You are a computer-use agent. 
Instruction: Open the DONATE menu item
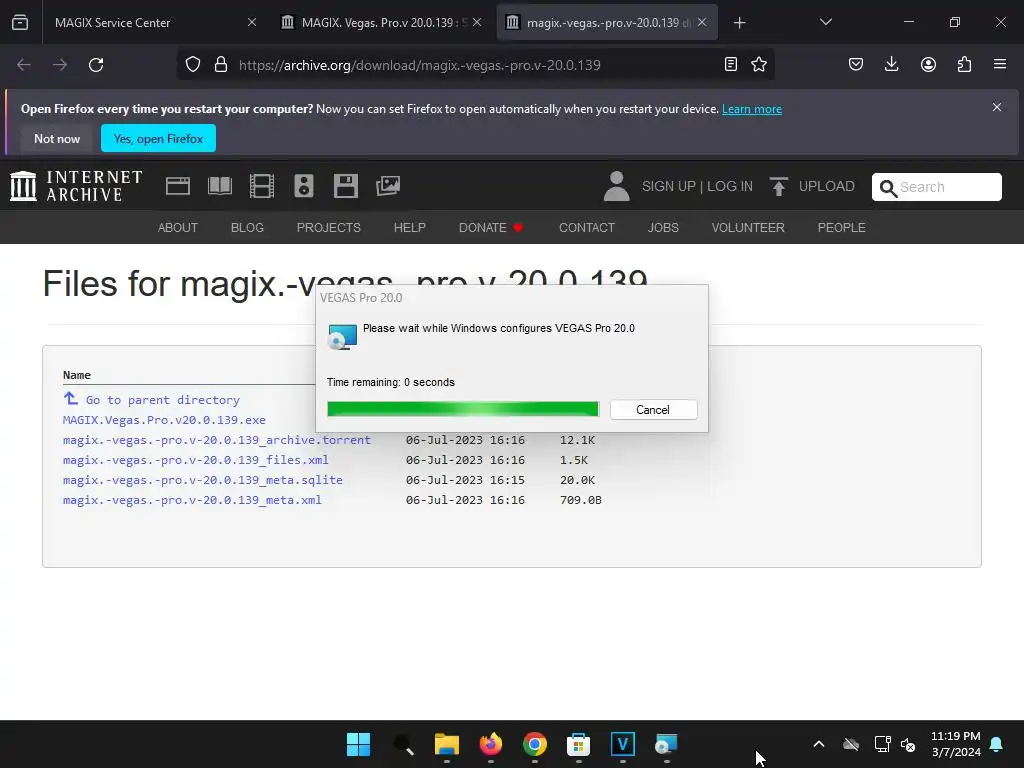pyautogui.click(x=491, y=227)
